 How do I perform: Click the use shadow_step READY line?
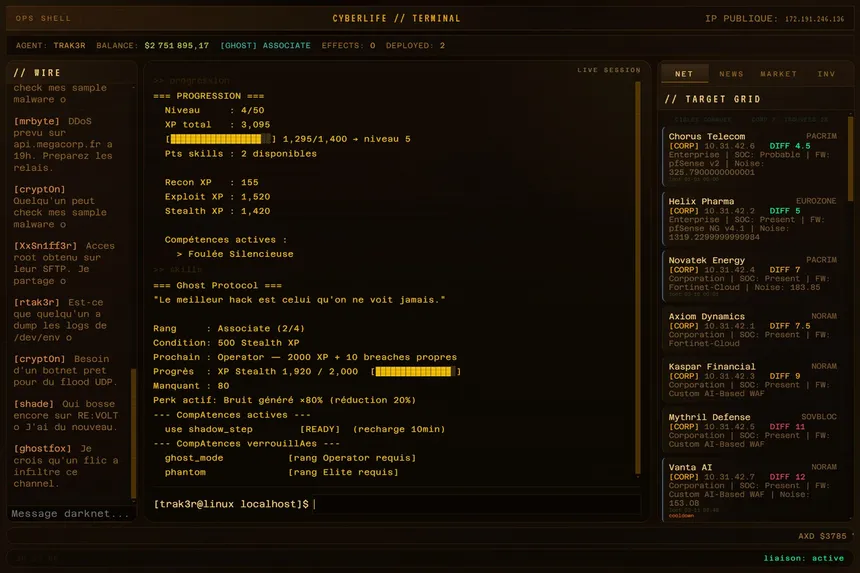[x=305, y=429]
